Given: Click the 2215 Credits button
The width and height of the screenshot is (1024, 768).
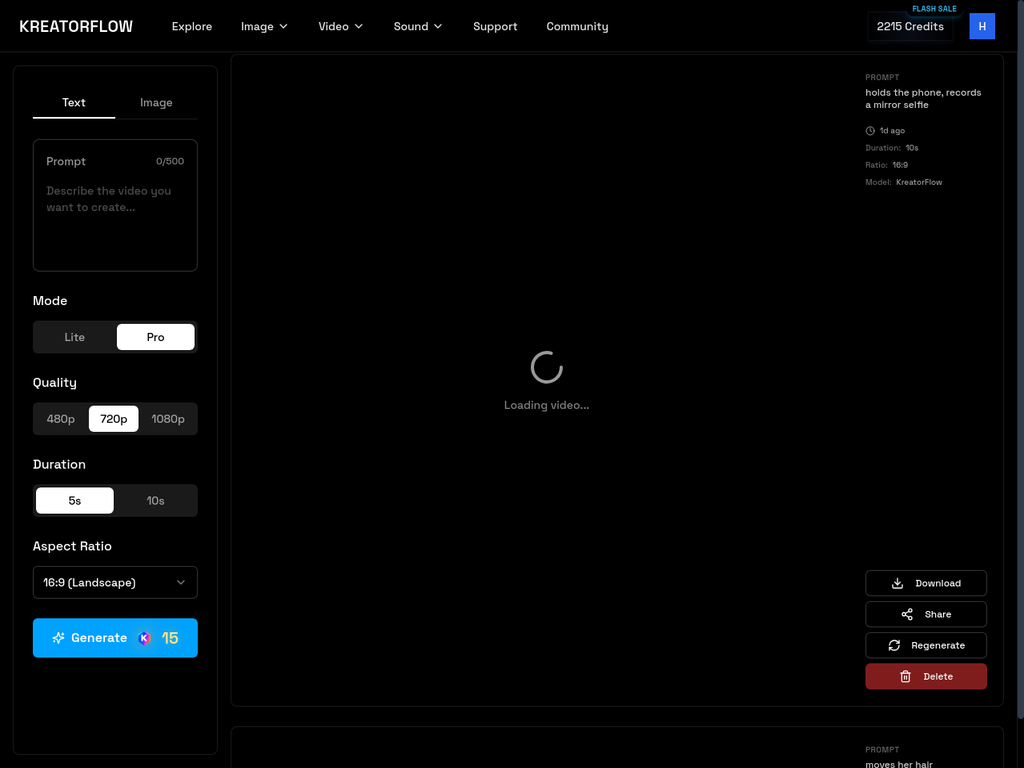Looking at the screenshot, I should coord(909,26).
